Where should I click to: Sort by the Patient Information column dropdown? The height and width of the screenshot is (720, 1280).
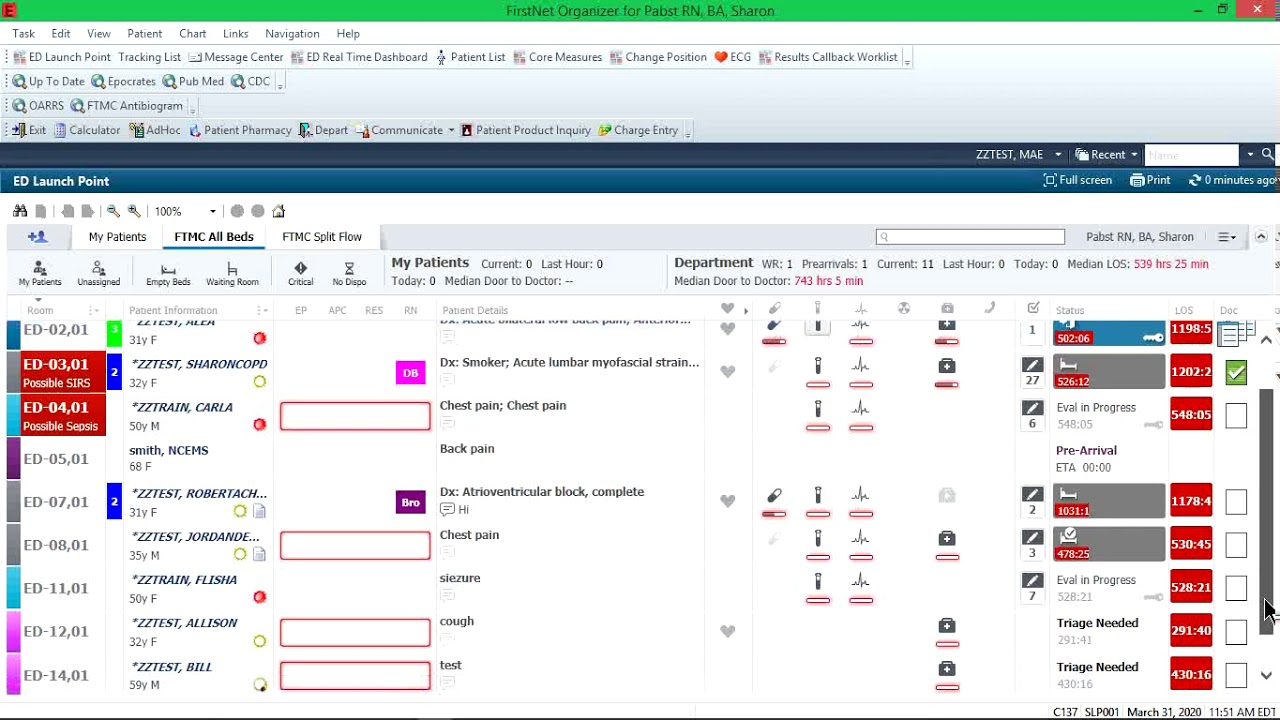coord(261,310)
